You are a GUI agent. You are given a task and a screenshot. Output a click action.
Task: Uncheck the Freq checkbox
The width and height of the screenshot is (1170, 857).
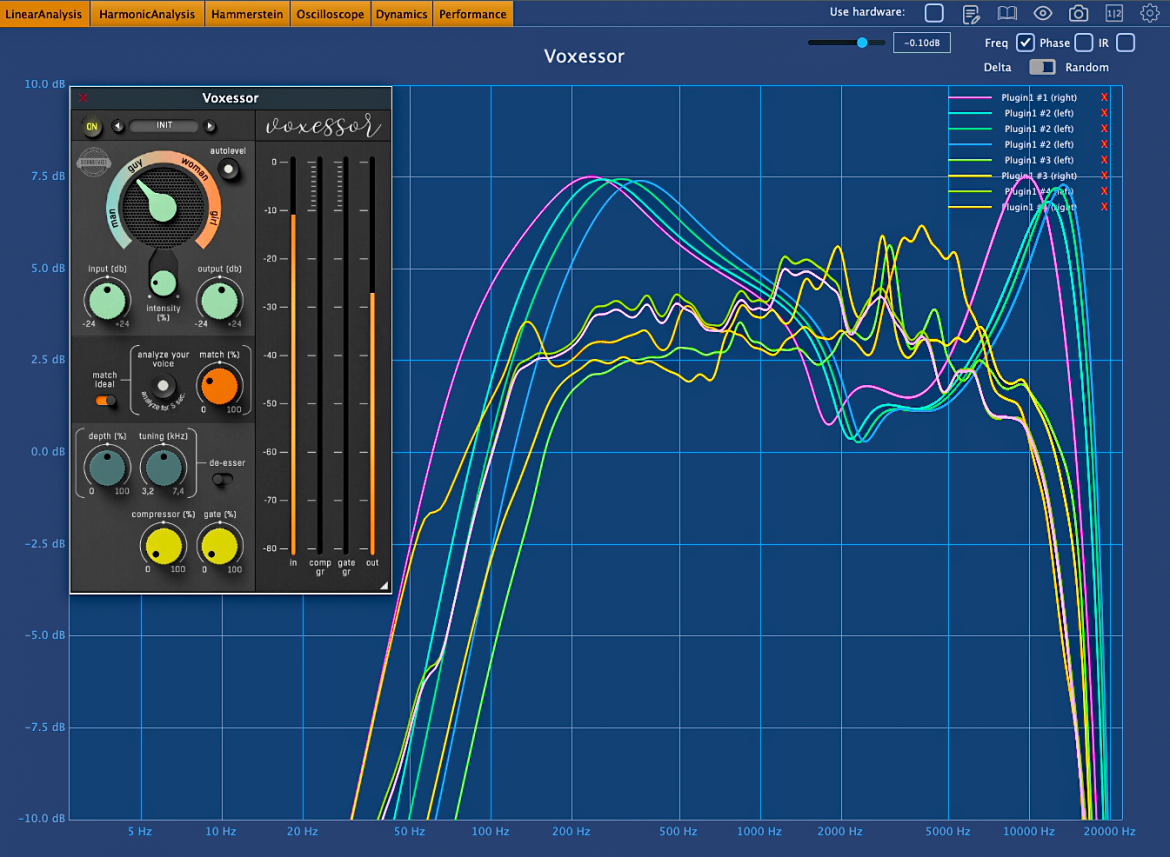point(1024,43)
